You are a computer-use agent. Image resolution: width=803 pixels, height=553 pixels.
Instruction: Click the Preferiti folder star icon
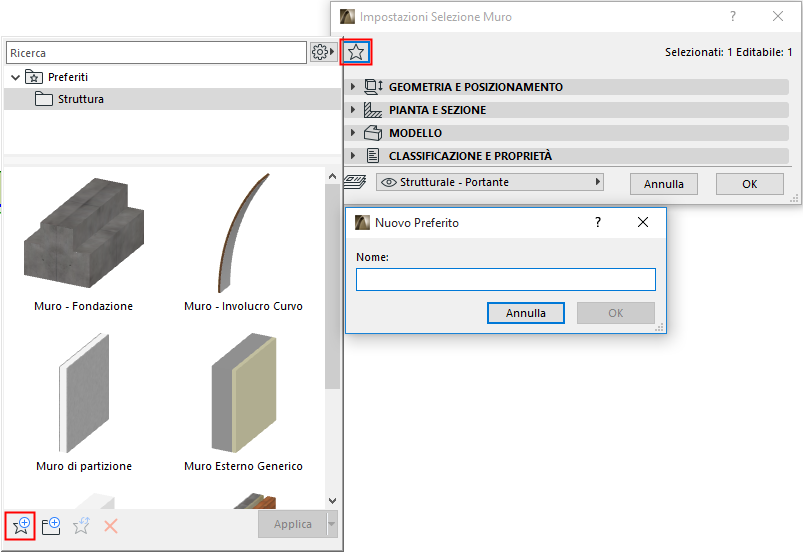click(34, 77)
